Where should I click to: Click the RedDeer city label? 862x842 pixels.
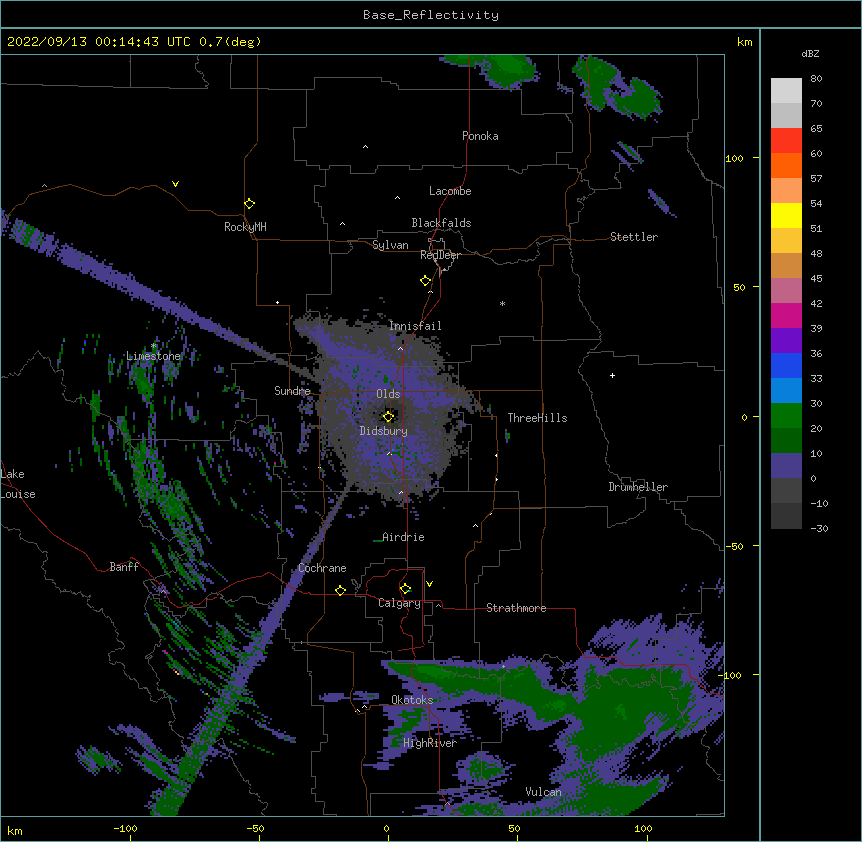[440, 255]
